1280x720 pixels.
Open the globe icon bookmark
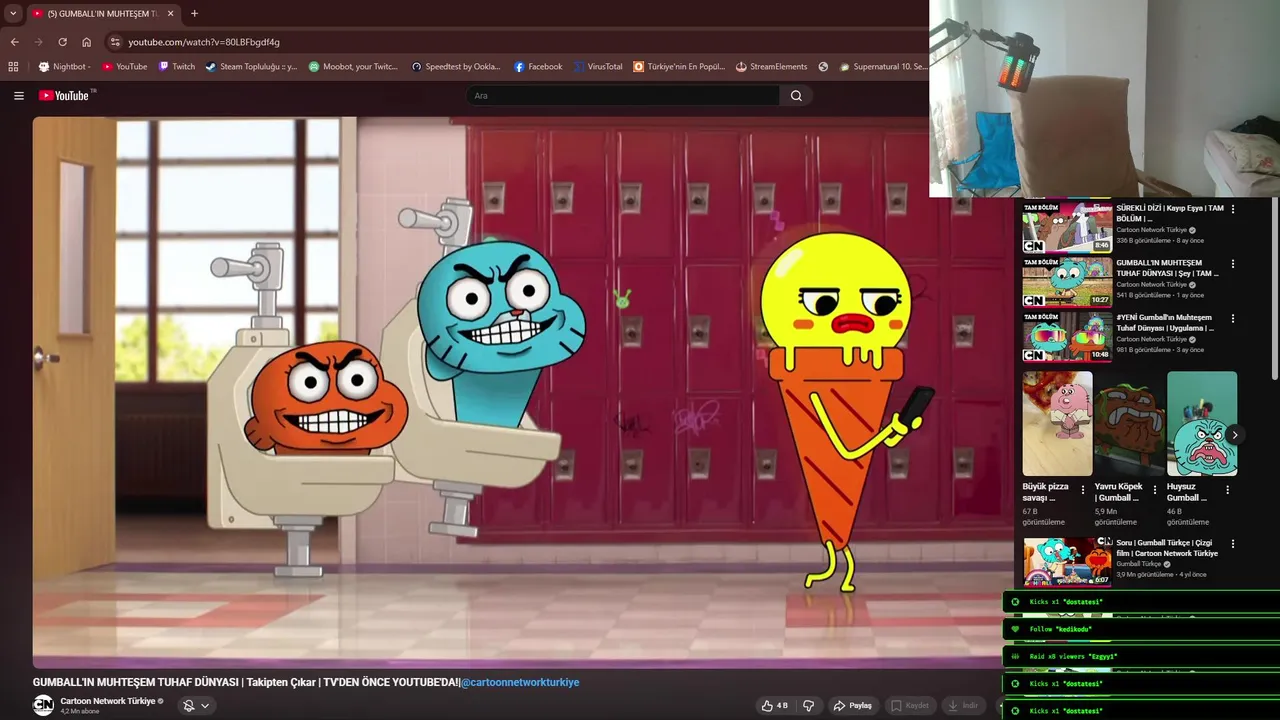click(823, 67)
